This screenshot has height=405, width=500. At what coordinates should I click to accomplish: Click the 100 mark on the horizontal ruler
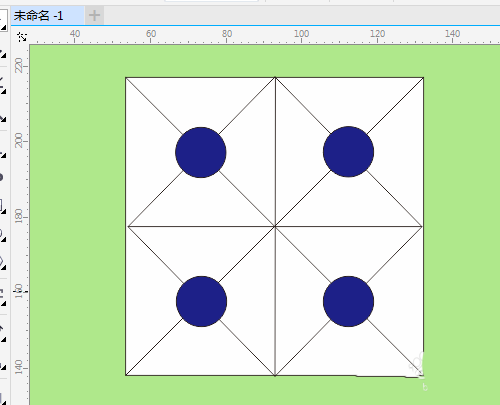[x=301, y=34]
